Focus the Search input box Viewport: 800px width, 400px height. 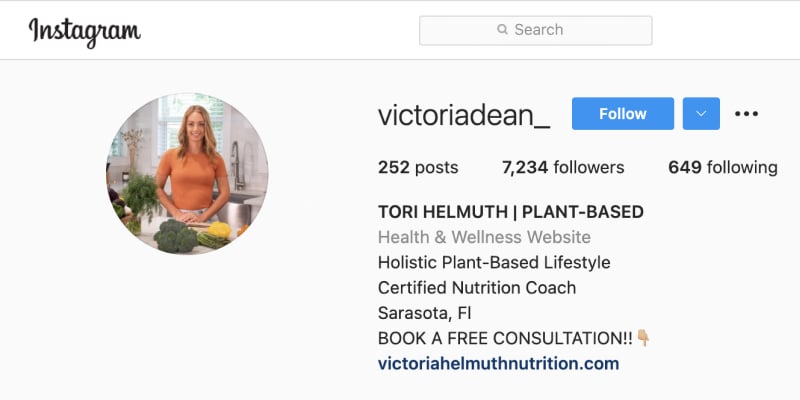click(x=535, y=30)
